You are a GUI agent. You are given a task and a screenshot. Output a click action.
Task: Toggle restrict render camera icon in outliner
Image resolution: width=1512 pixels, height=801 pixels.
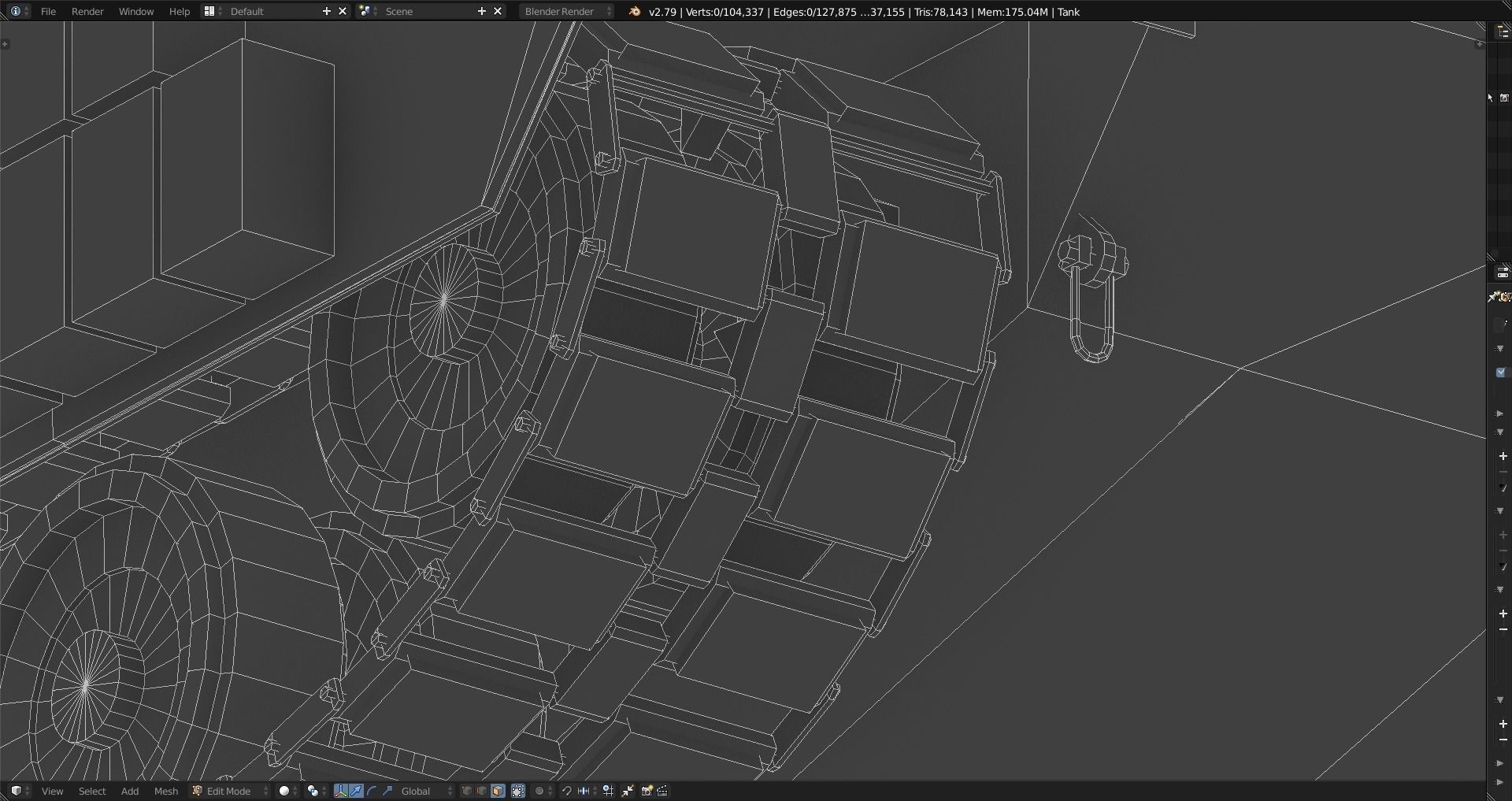(x=1504, y=98)
